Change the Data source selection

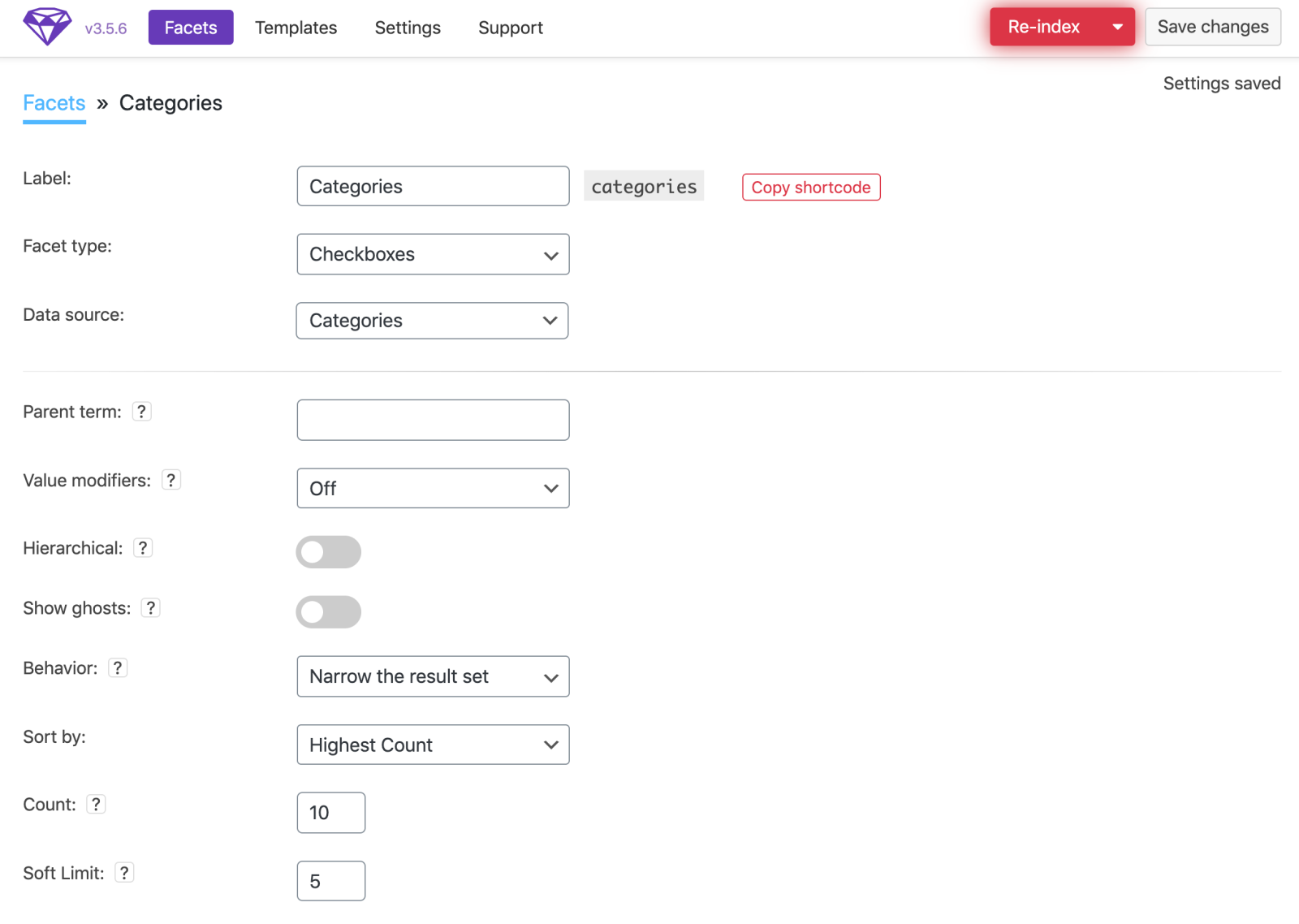433,320
